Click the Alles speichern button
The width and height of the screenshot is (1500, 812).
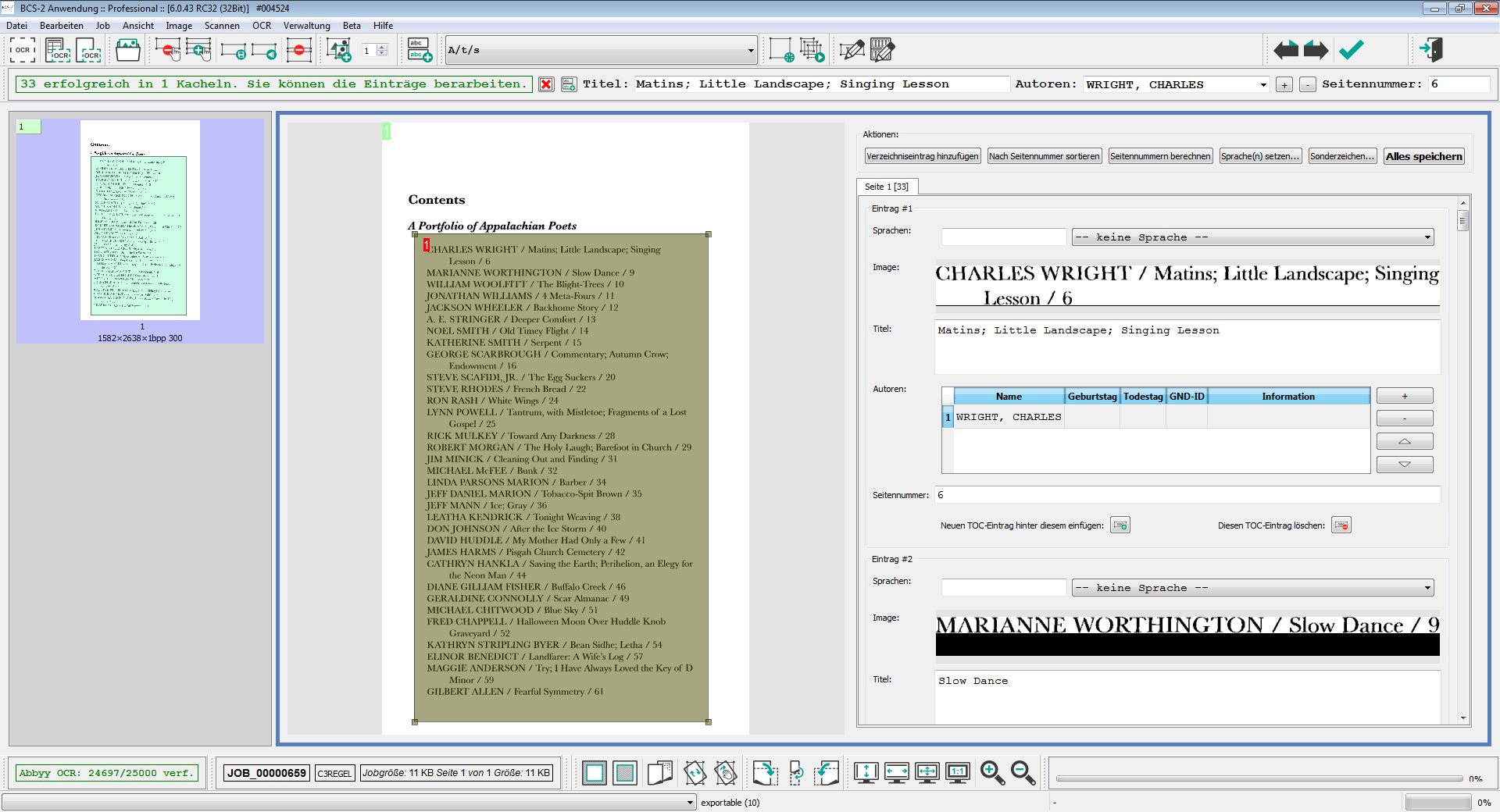click(x=1423, y=156)
